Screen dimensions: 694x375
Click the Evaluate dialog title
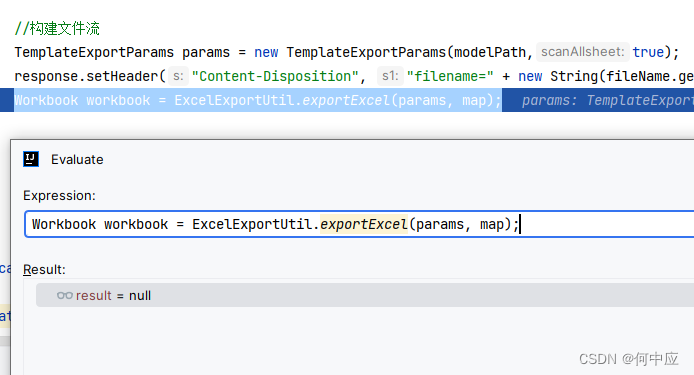coord(77,159)
